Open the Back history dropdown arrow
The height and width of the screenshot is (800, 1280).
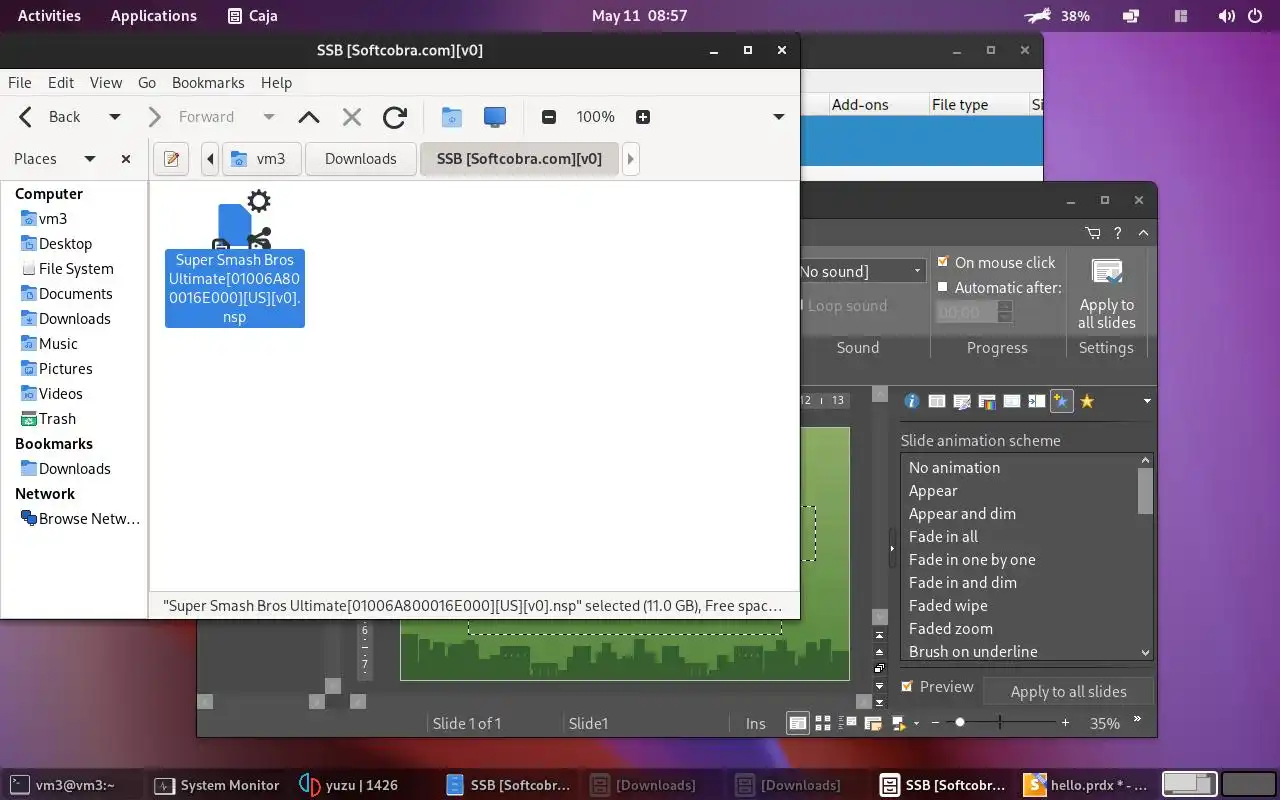[114, 117]
